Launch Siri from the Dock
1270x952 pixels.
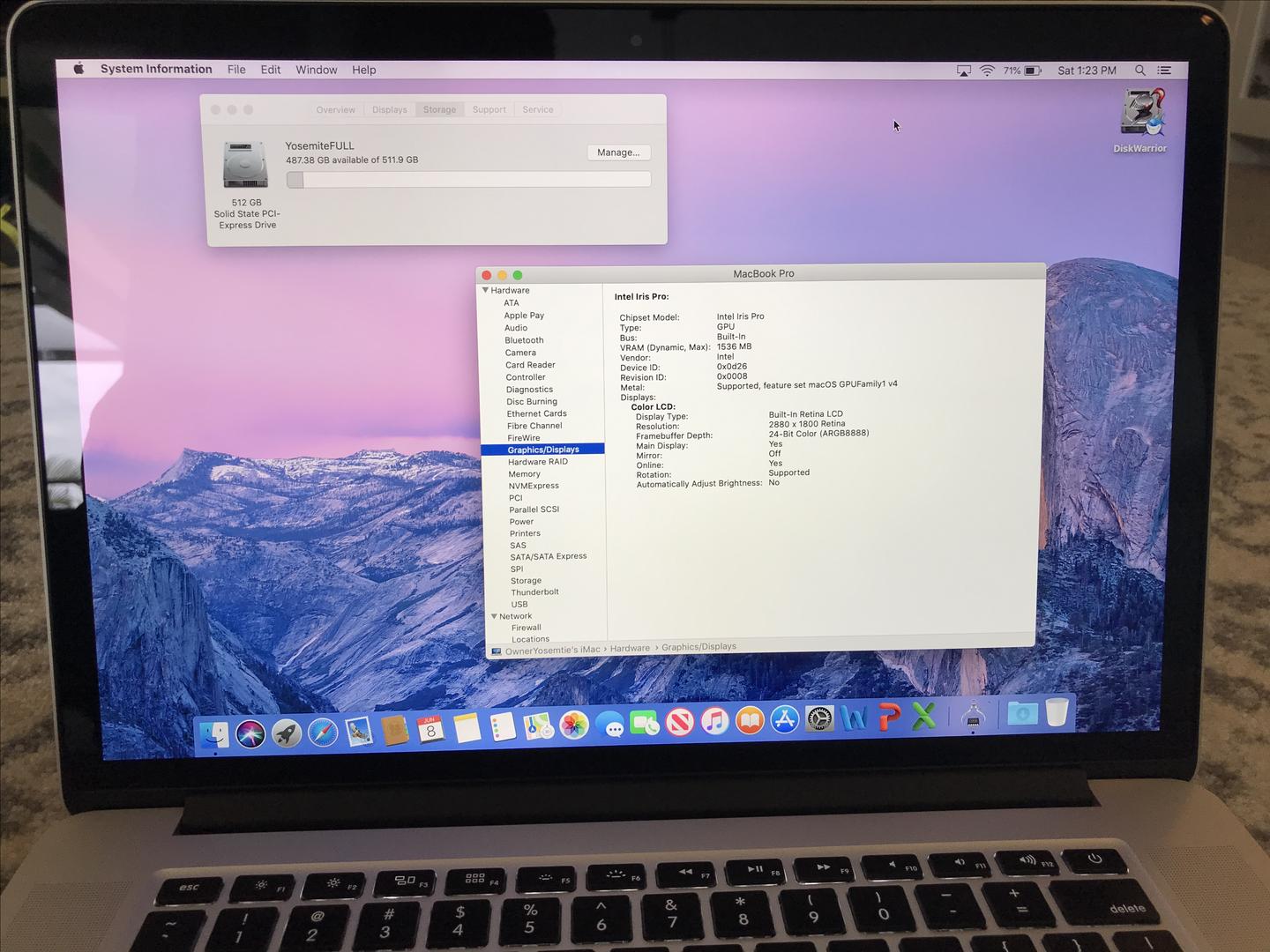tap(250, 733)
